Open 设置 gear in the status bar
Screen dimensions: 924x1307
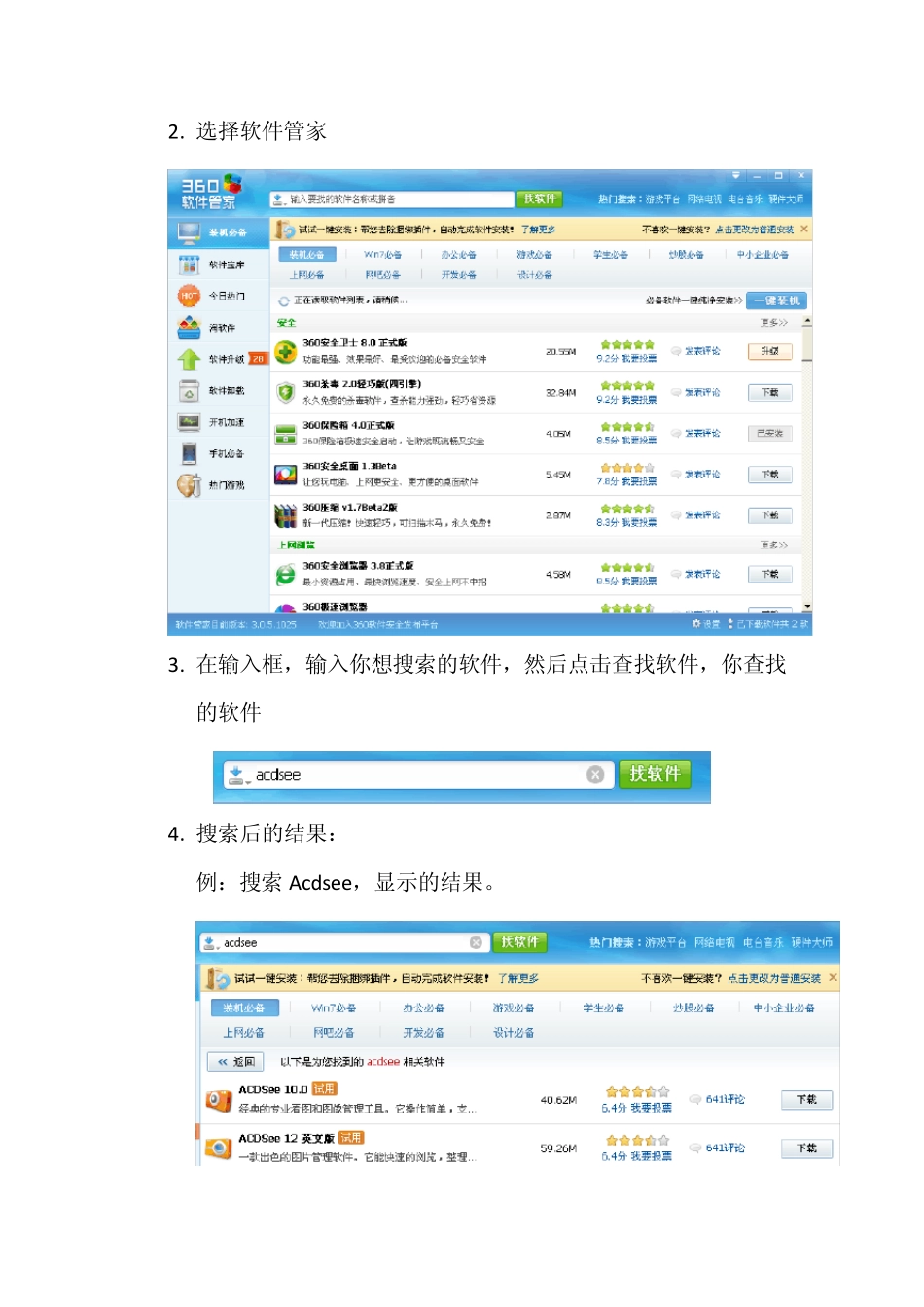coord(706,624)
